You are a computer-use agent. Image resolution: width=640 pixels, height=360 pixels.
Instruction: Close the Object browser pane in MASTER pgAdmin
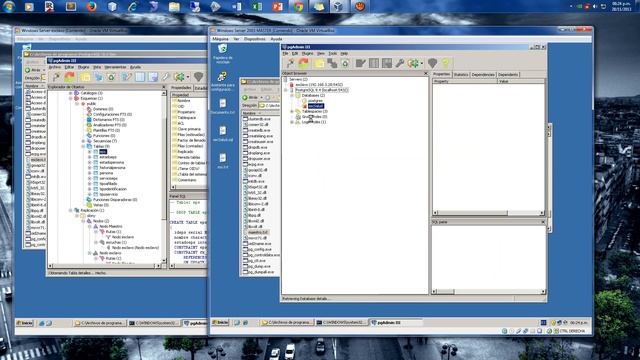point(425,73)
